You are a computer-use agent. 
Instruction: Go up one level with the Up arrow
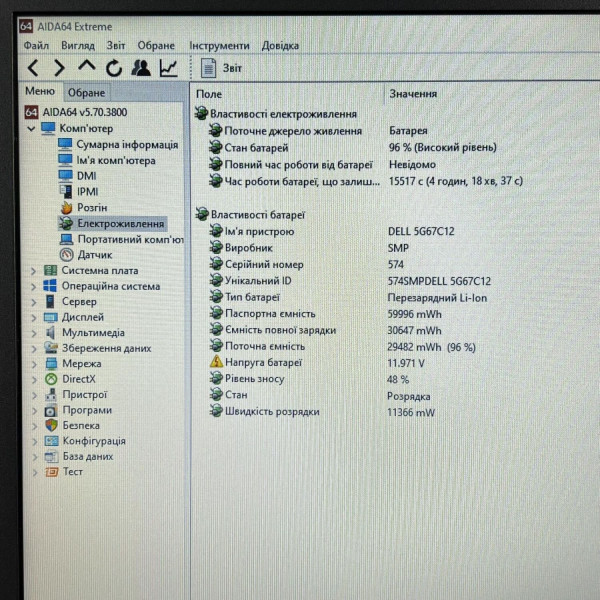pos(86,66)
